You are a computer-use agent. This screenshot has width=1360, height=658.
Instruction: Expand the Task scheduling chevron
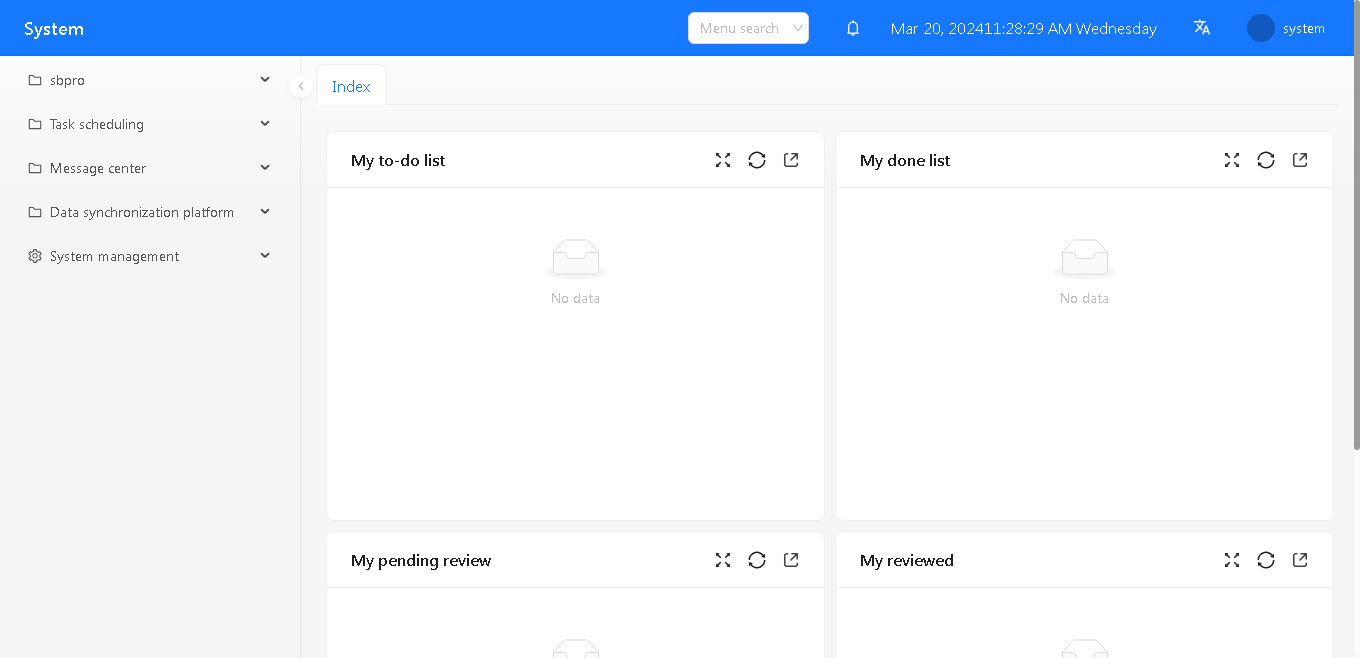point(265,123)
